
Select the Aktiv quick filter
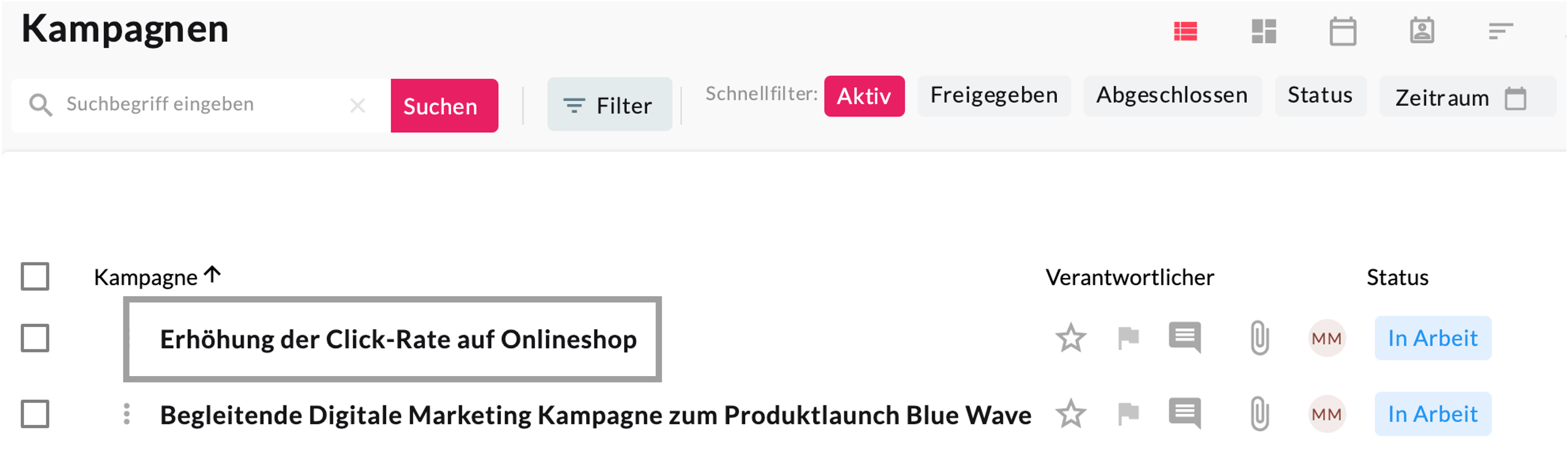864,96
